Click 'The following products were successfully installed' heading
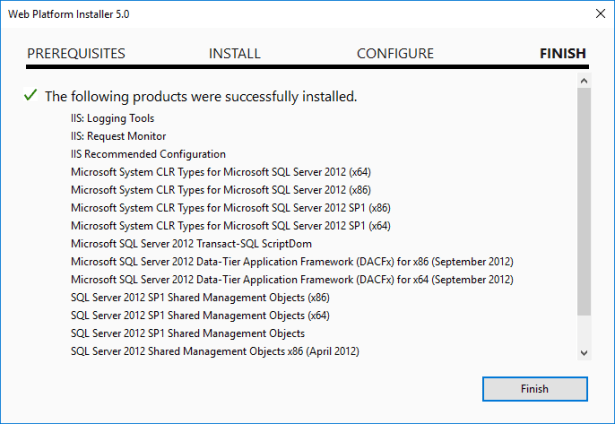Viewport: 615px width, 424px height. coord(201,96)
